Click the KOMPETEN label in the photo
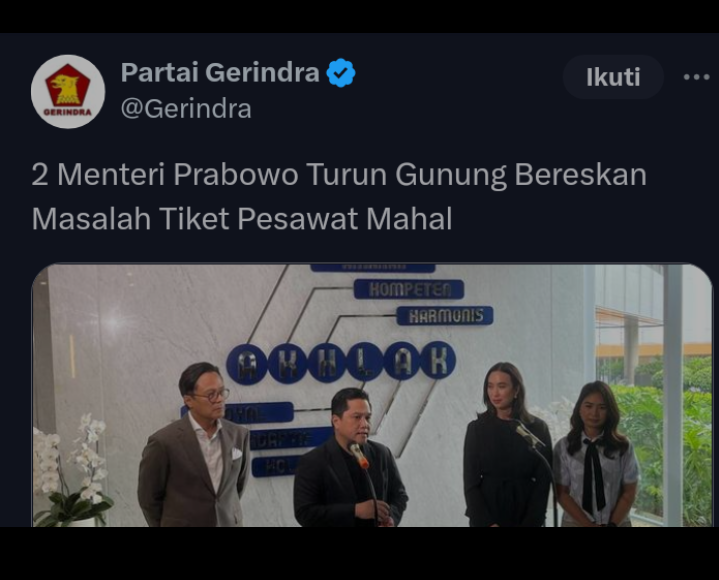This screenshot has height=580, width=719. coord(409,289)
